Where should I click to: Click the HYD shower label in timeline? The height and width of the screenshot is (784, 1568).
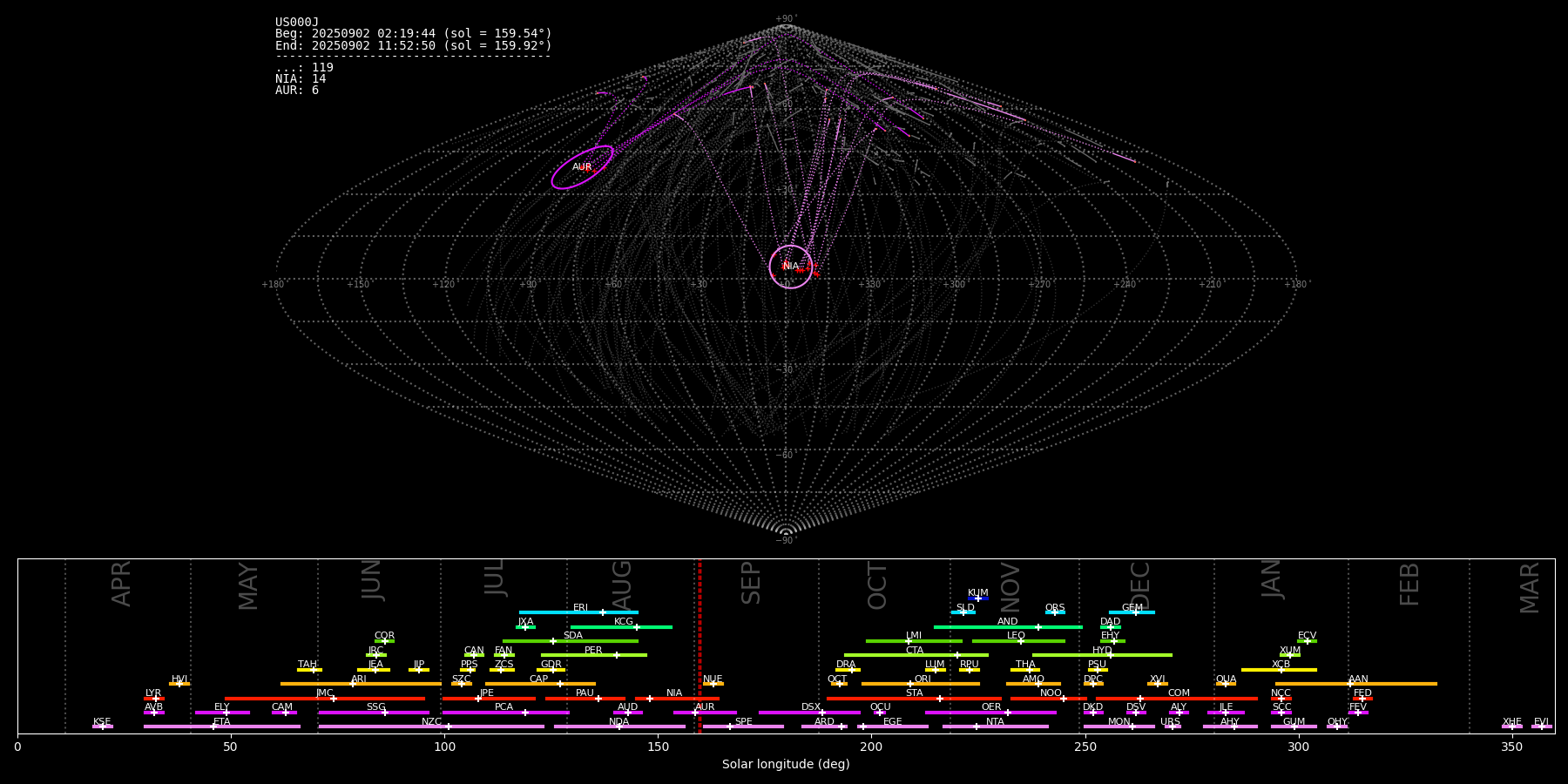(x=1102, y=650)
